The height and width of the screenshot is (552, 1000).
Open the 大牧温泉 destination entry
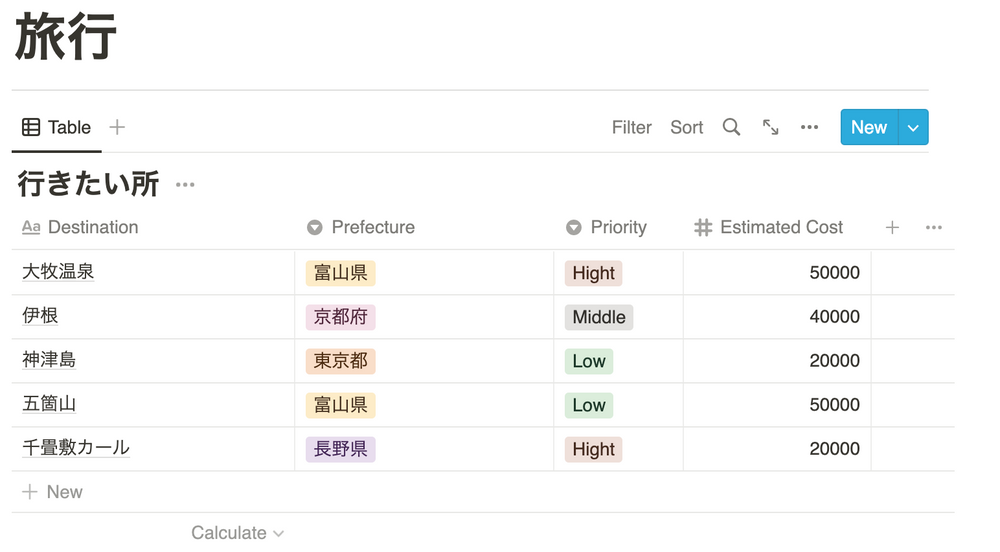point(58,272)
